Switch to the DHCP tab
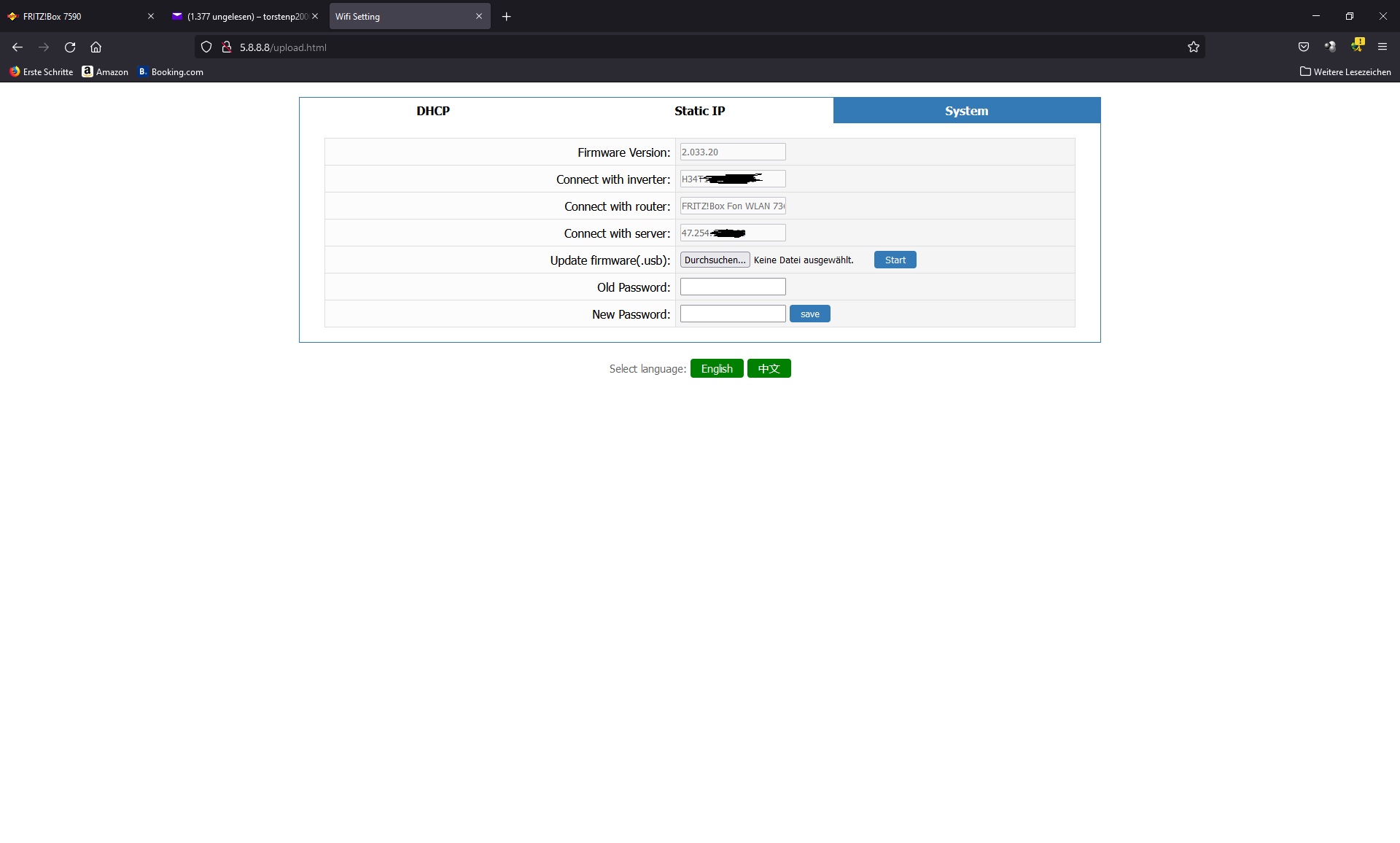 (x=432, y=110)
